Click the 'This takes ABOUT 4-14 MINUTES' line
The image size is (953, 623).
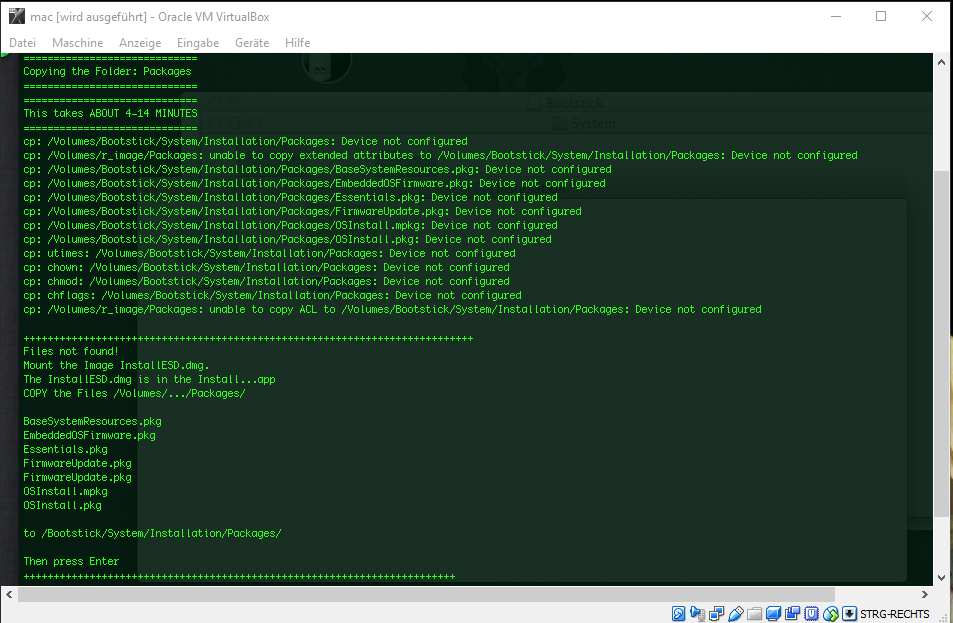pos(110,113)
